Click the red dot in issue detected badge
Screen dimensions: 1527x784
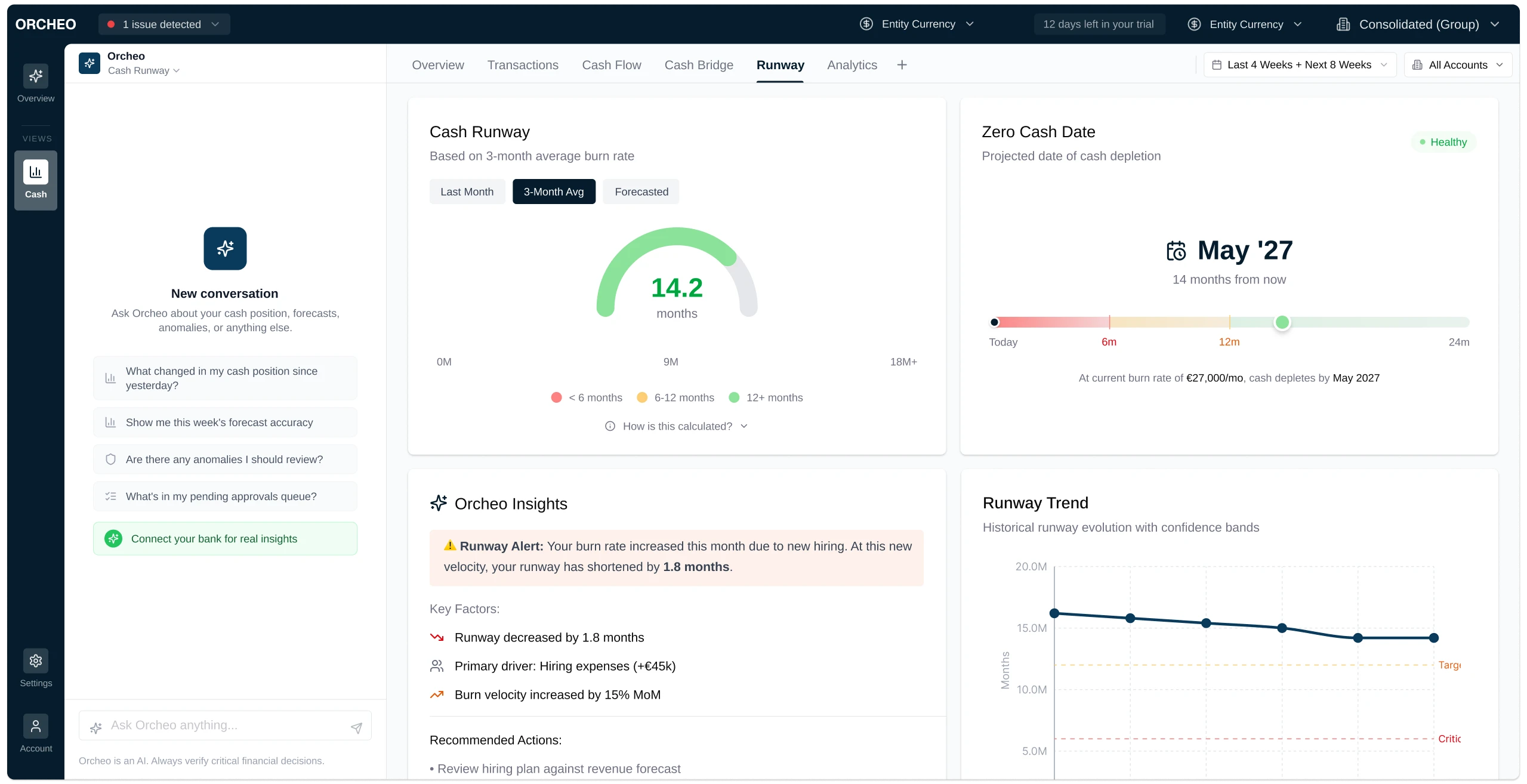click(111, 24)
